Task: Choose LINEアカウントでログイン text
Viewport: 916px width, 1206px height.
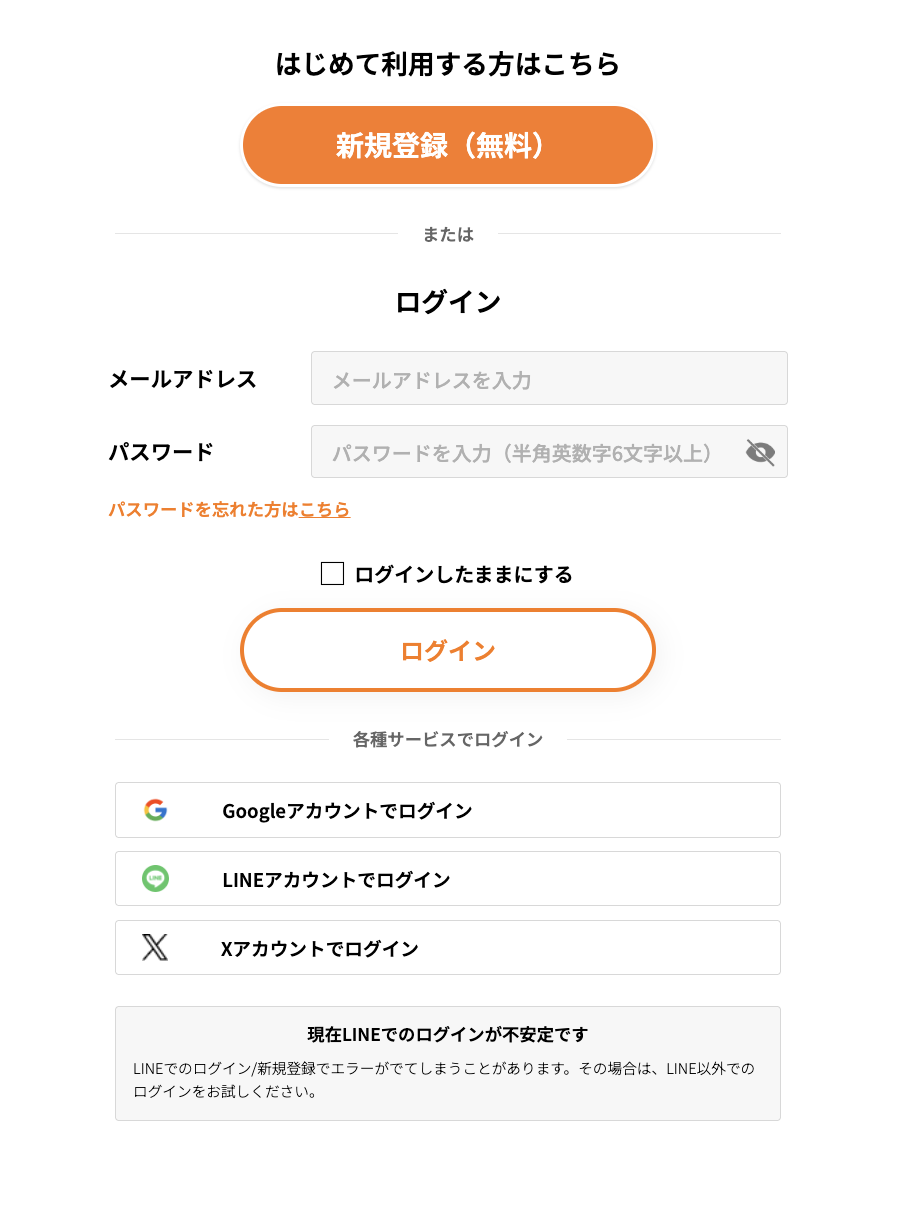Action: pos(336,880)
